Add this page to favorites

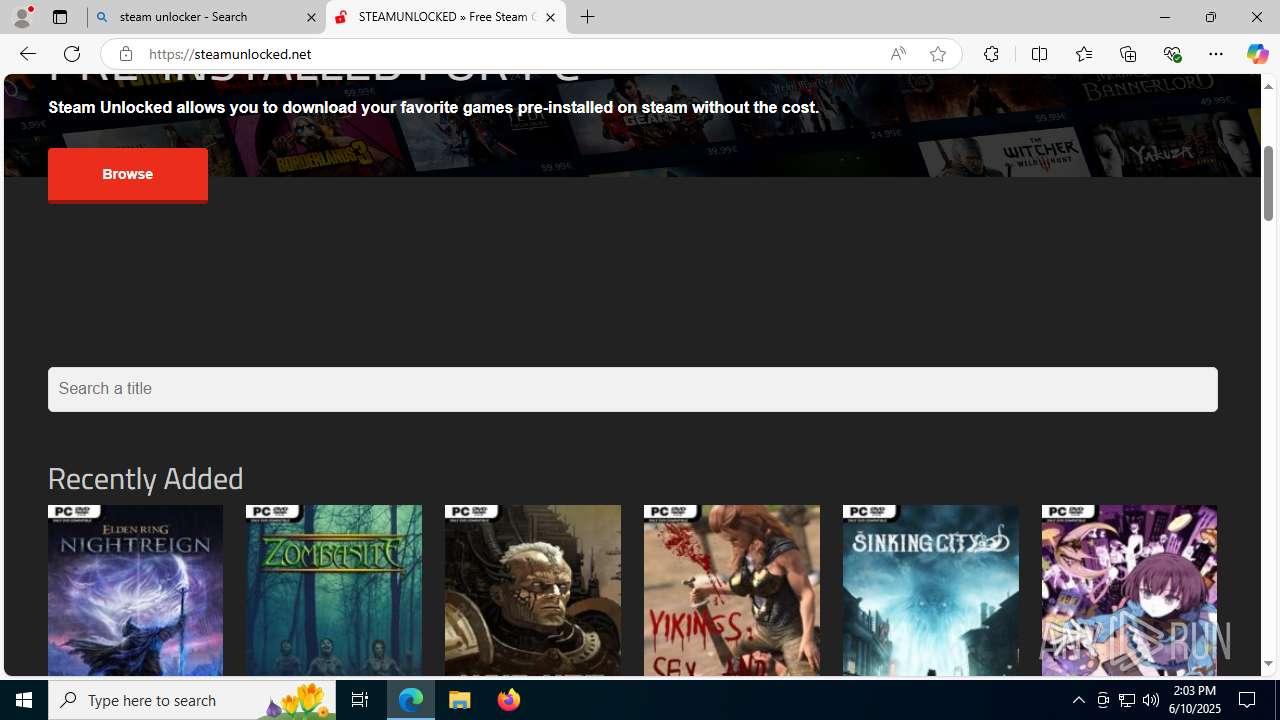pyautogui.click(x=938, y=54)
